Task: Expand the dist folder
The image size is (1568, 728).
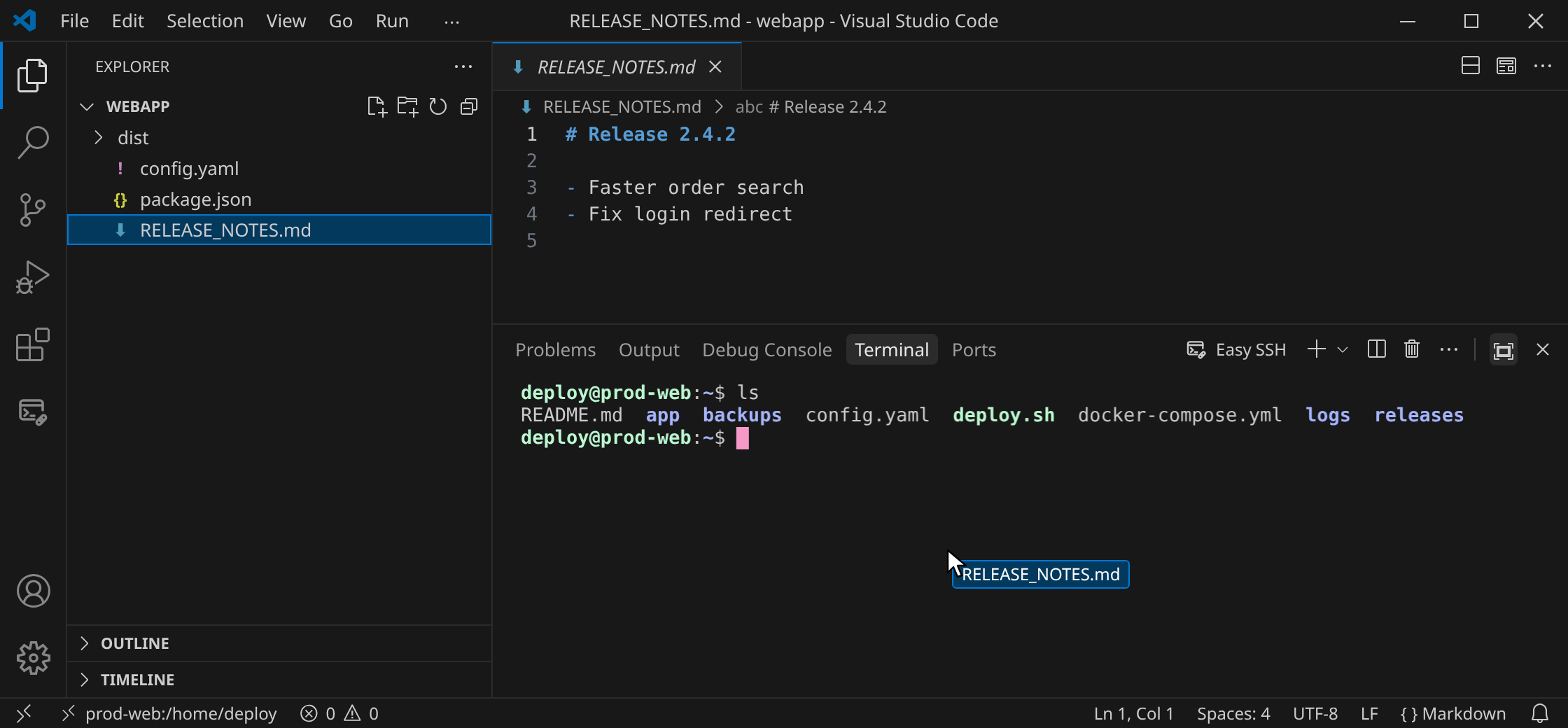Action: point(99,137)
